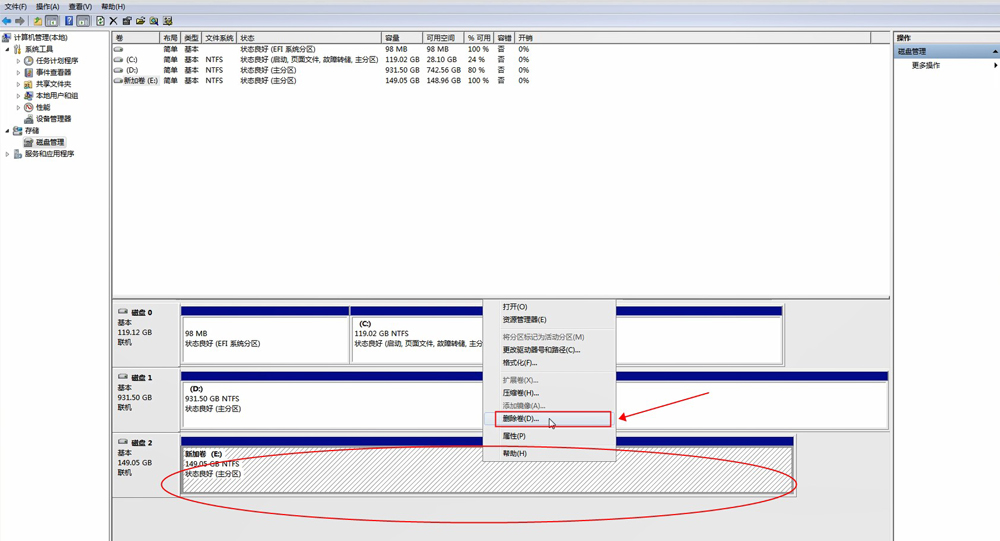This screenshot has width=1000, height=541.
Task: Click the back arrow toolbar icon
Action: [x=7, y=21]
